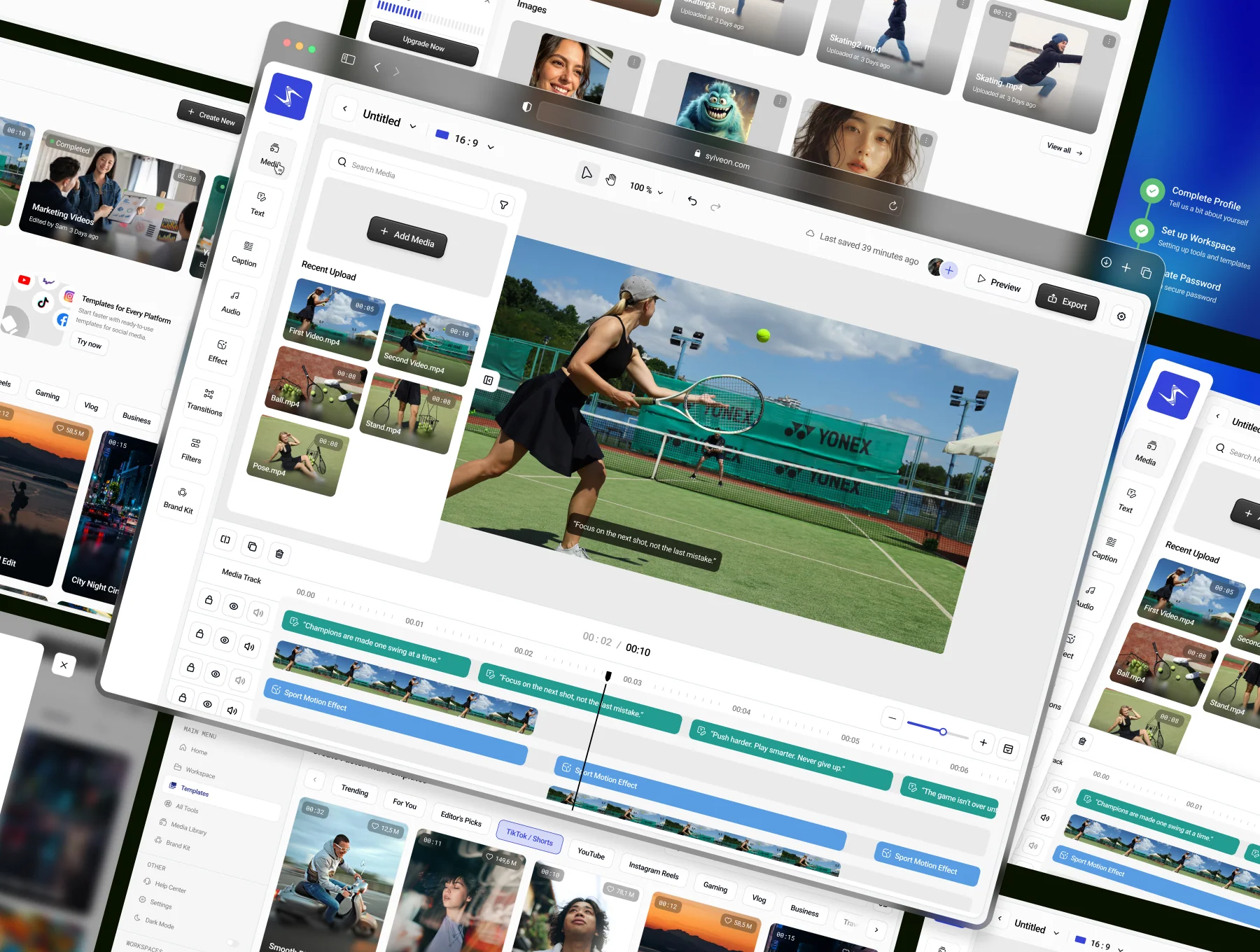This screenshot has height=952, width=1260.
Task: Select the pointer selection tool above the canvas
Action: click(587, 172)
